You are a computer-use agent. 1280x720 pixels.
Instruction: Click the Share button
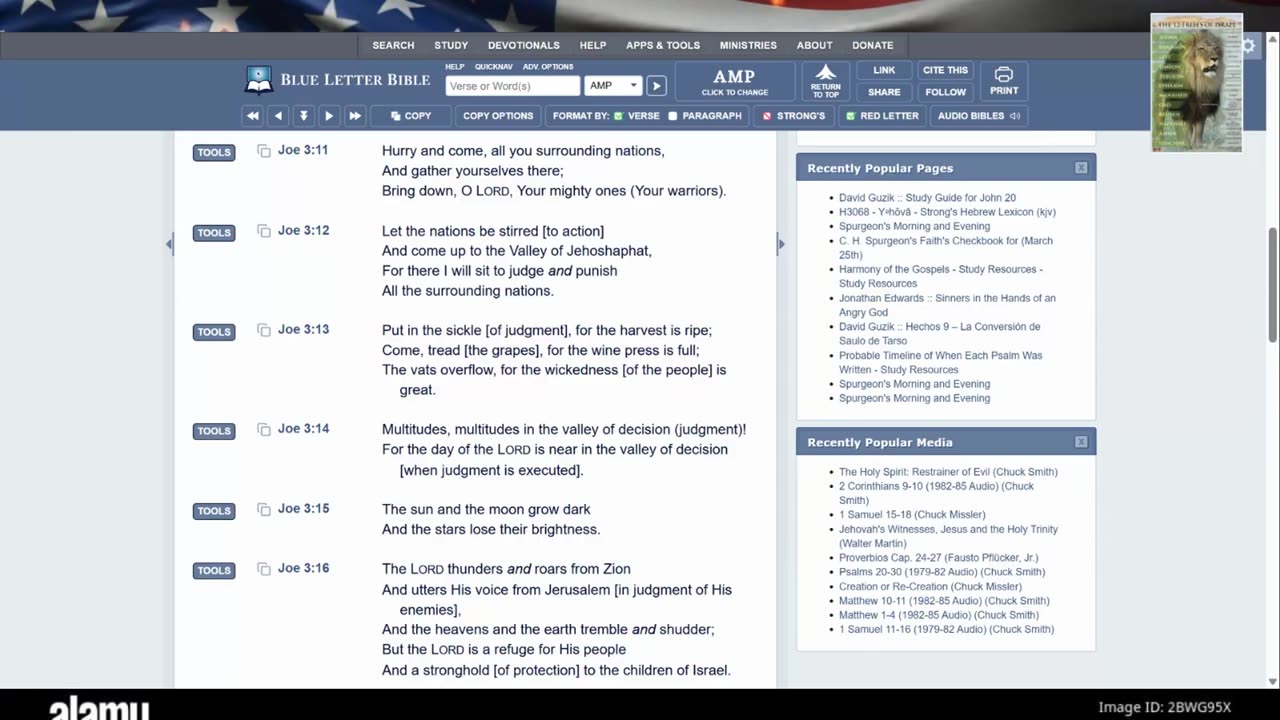click(x=884, y=92)
